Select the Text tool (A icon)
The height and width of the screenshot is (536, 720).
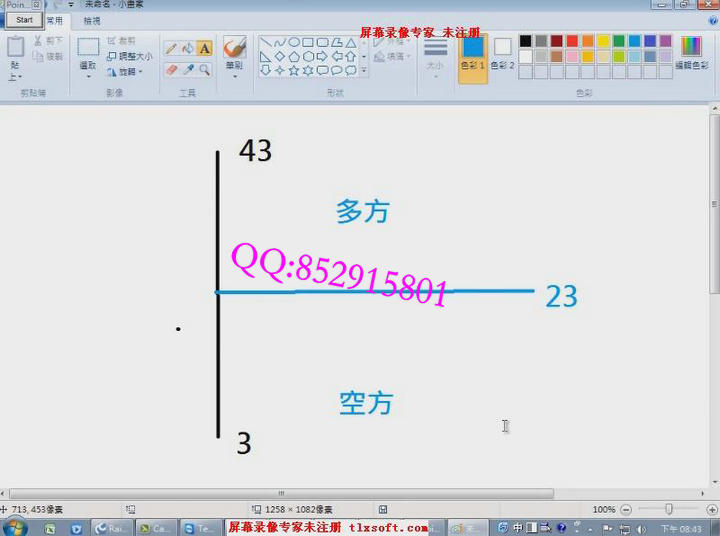pyautogui.click(x=204, y=48)
